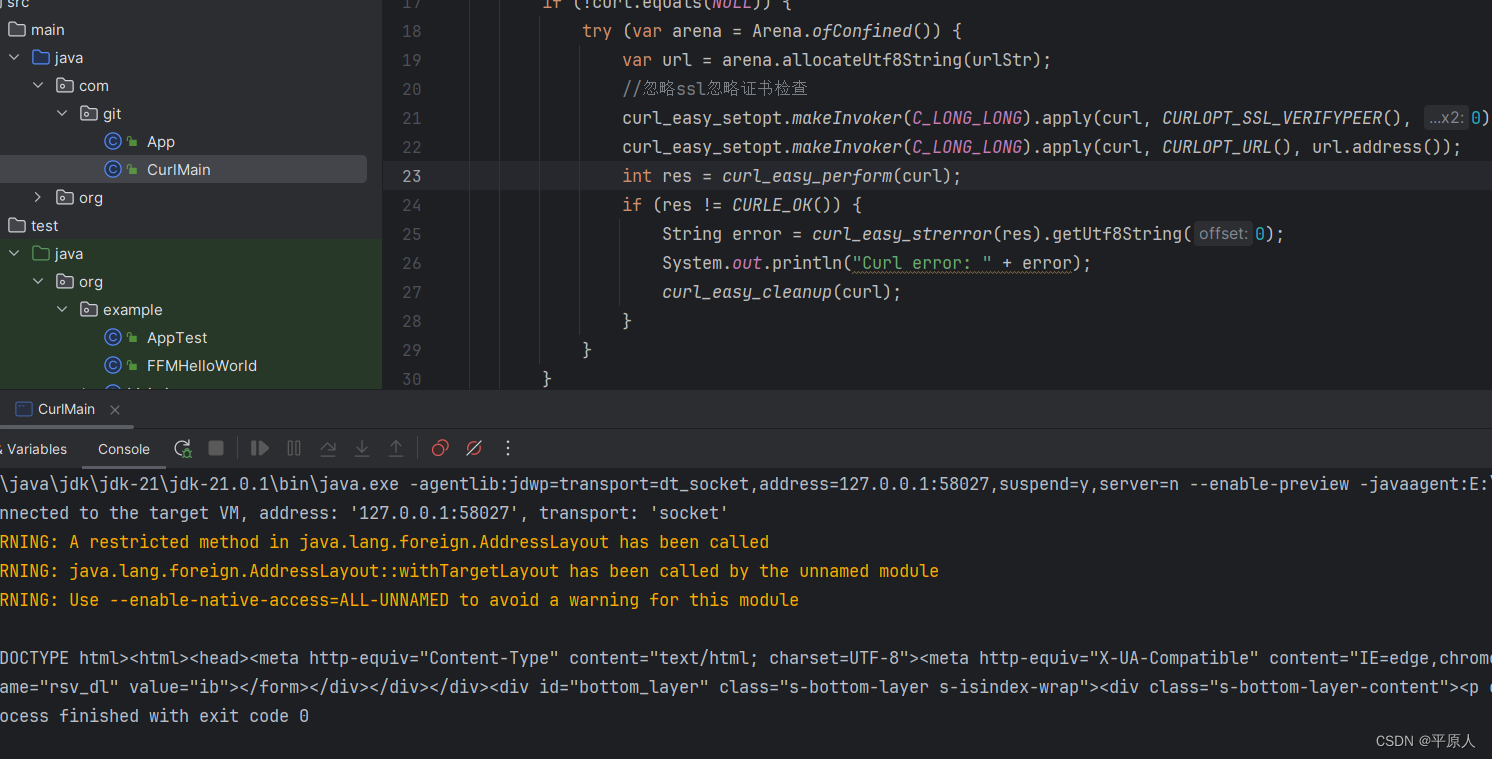Click the com package folder icon
The width and height of the screenshot is (1492, 759).
(x=65, y=86)
